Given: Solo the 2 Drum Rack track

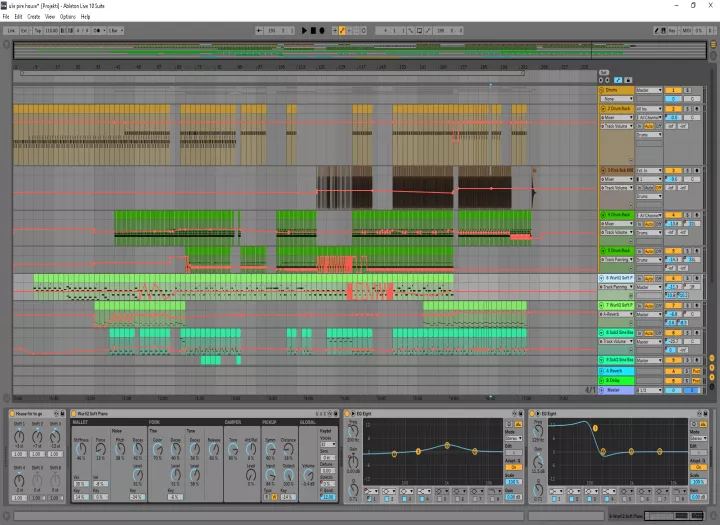Looking at the screenshot, I should (687, 109).
